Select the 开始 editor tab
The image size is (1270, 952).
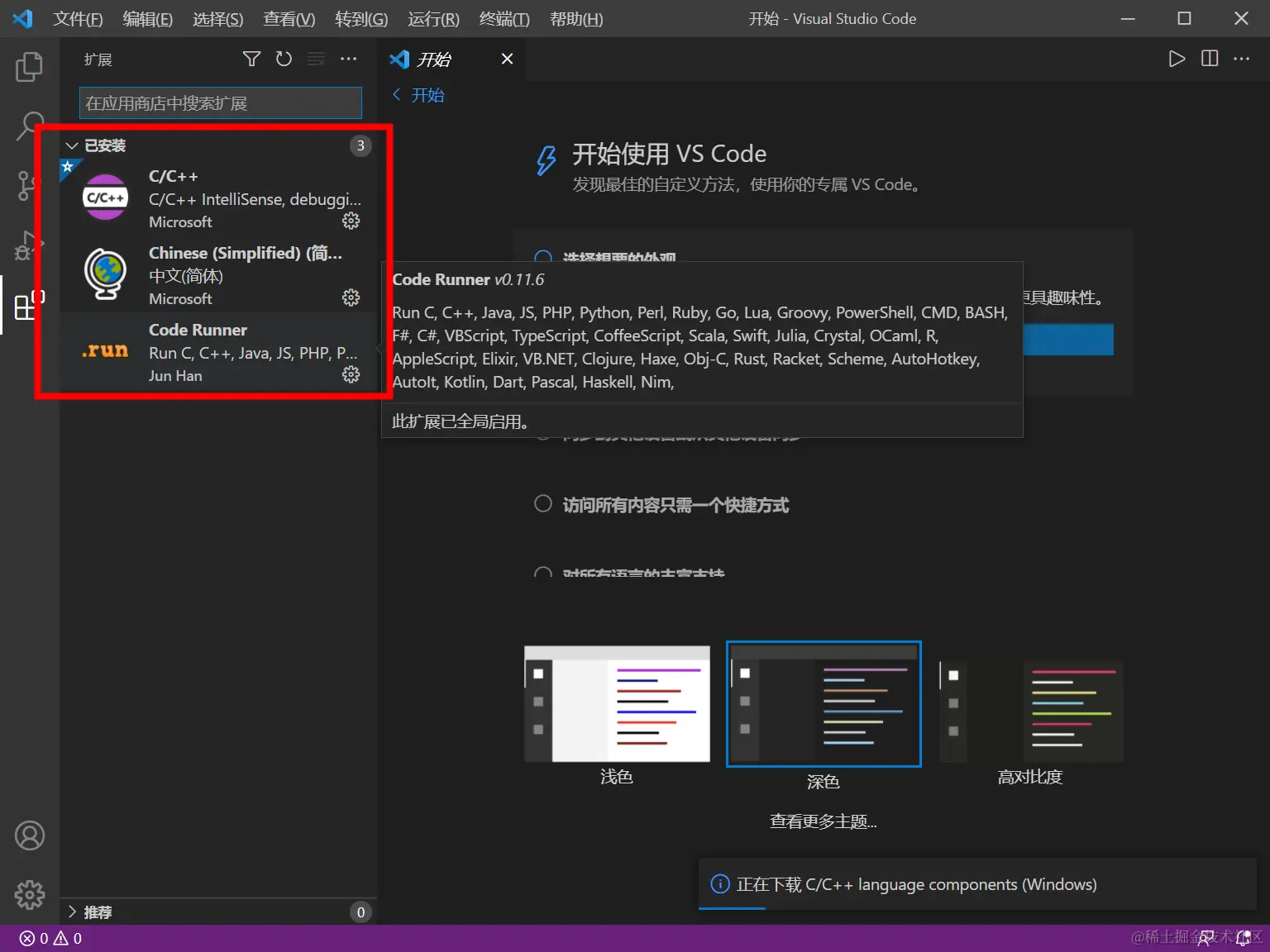[451, 59]
